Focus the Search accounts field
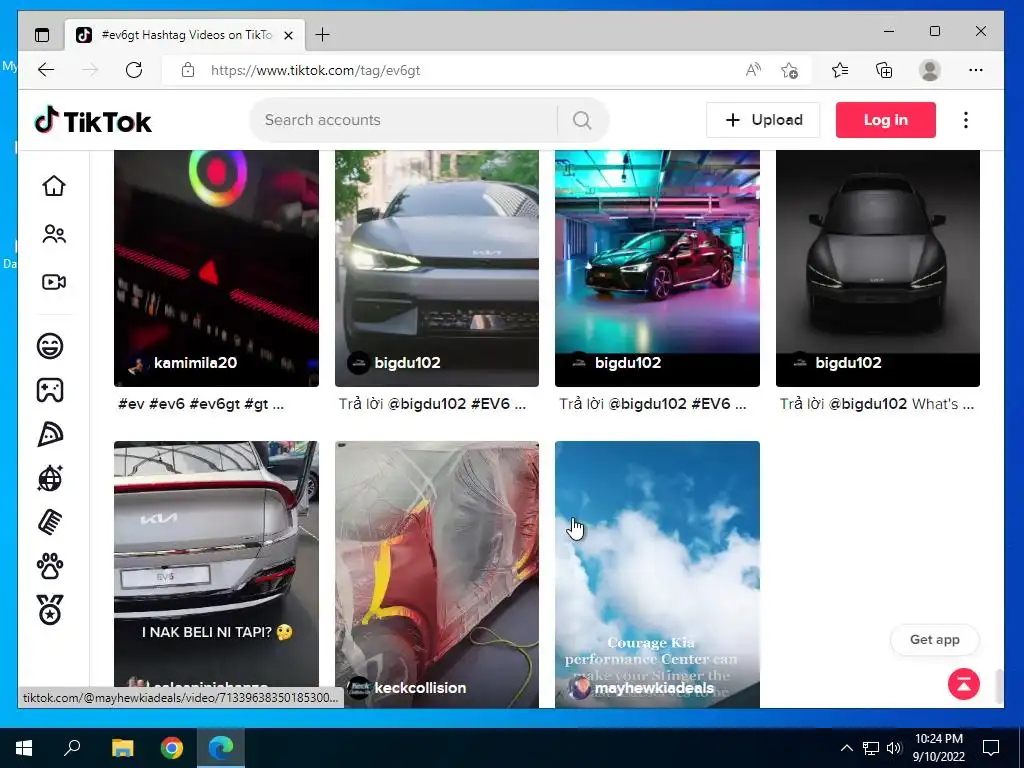Viewport: 1024px width, 768px height. 404,120
